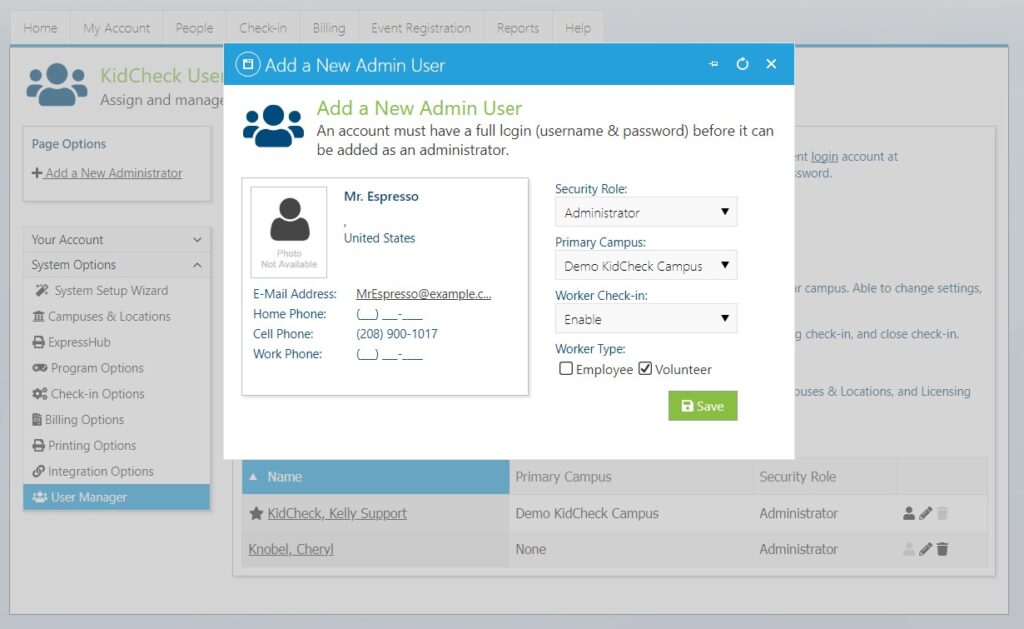This screenshot has height=629, width=1024.
Task: Refresh the Add Admin User dialog
Action: 742,63
